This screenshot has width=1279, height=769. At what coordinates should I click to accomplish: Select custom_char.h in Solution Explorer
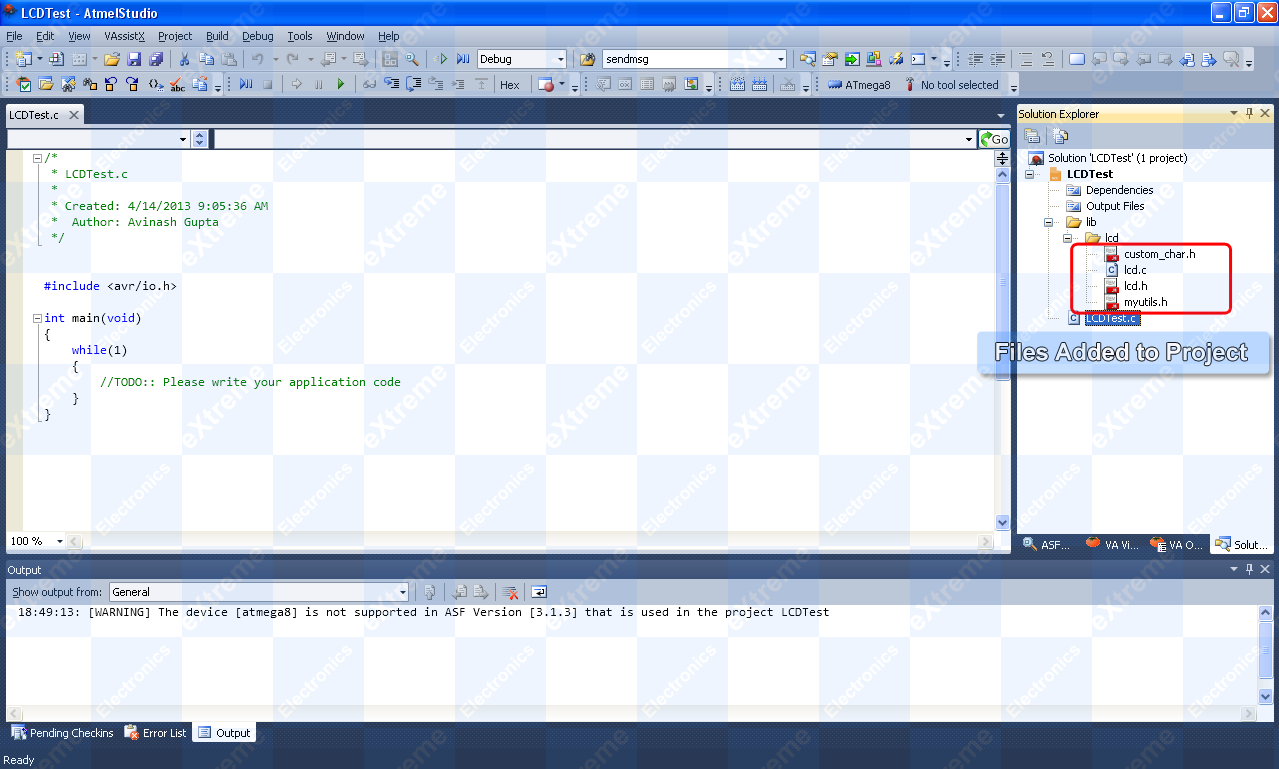point(1159,254)
